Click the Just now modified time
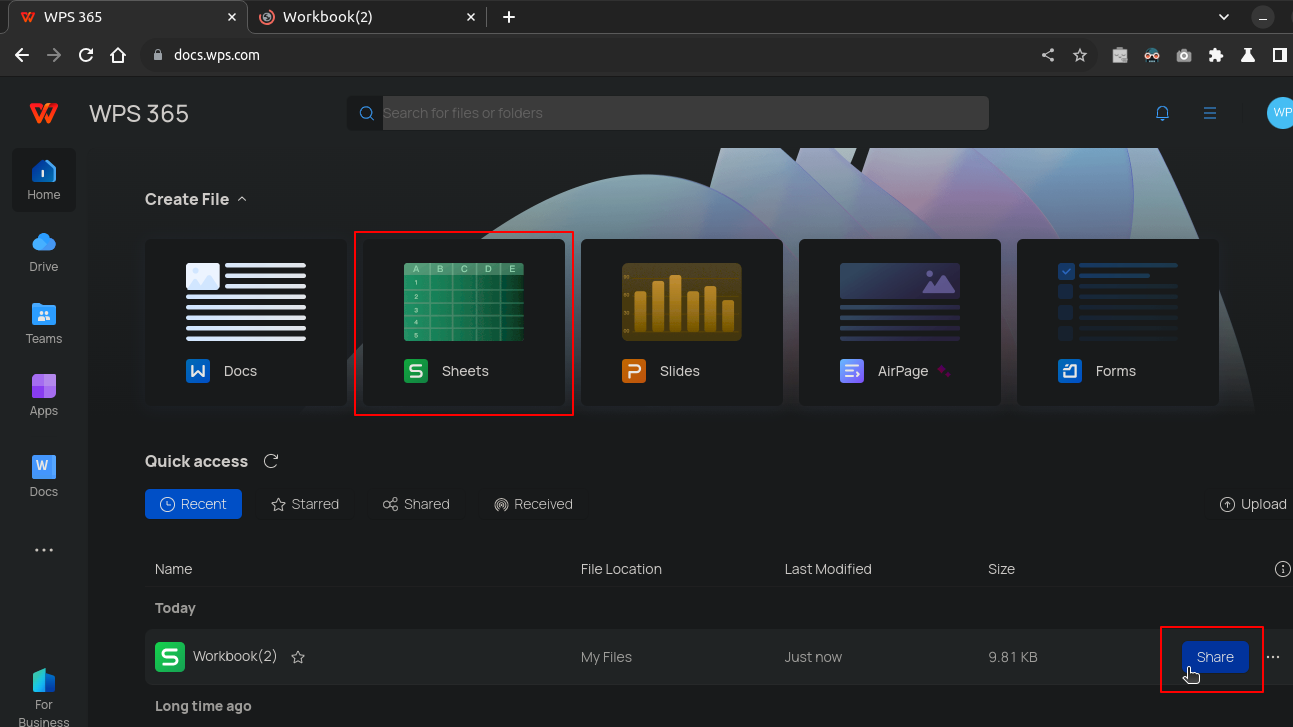The image size is (1293, 727). click(813, 657)
